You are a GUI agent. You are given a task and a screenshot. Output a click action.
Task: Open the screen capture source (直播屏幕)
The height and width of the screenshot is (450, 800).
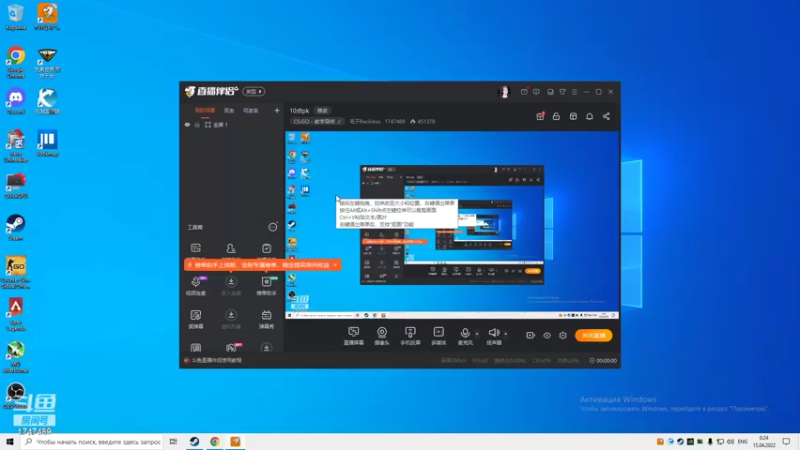pyautogui.click(x=353, y=336)
